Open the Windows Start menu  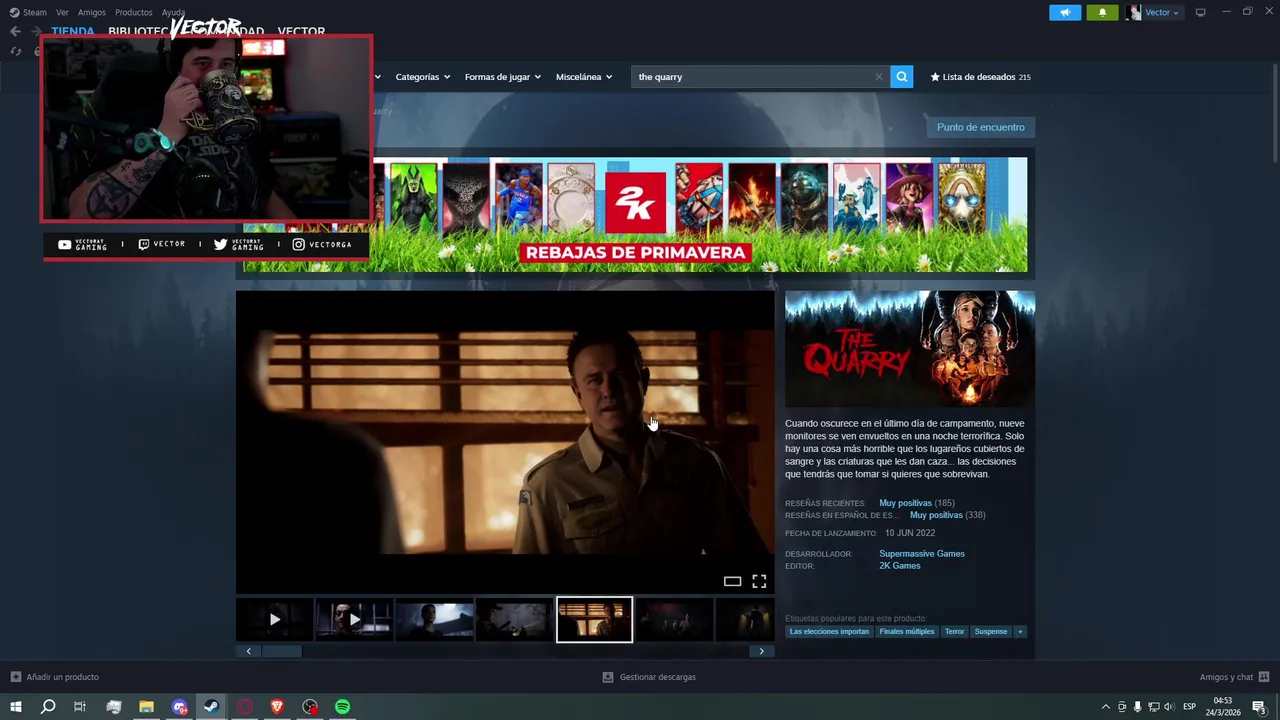pos(16,707)
